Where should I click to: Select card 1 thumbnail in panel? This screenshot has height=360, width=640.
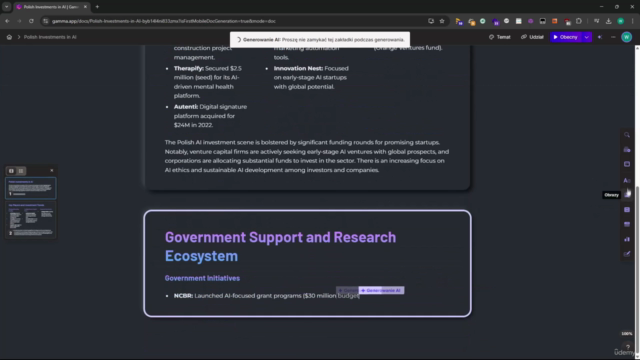pos(31,188)
